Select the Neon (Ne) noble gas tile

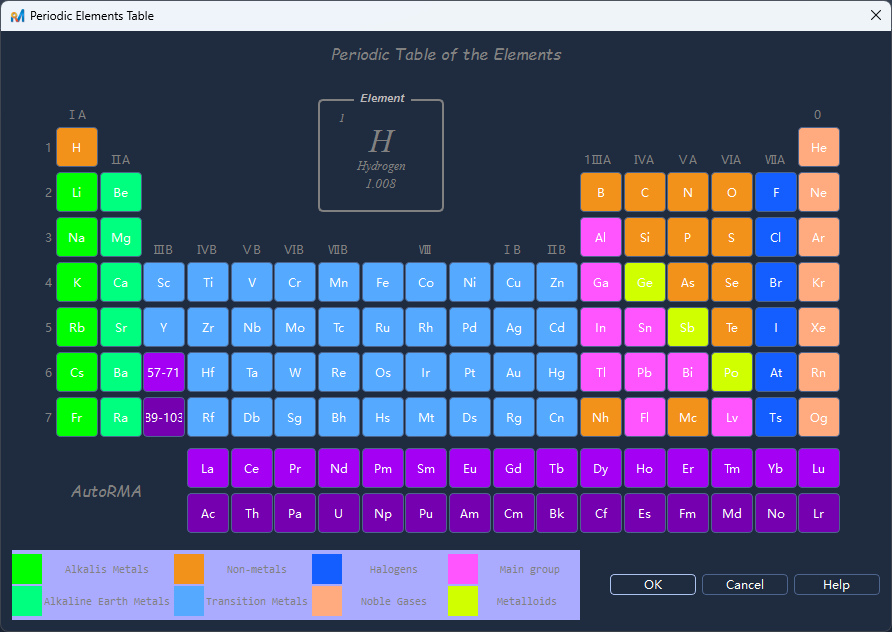tap(819, 192)
